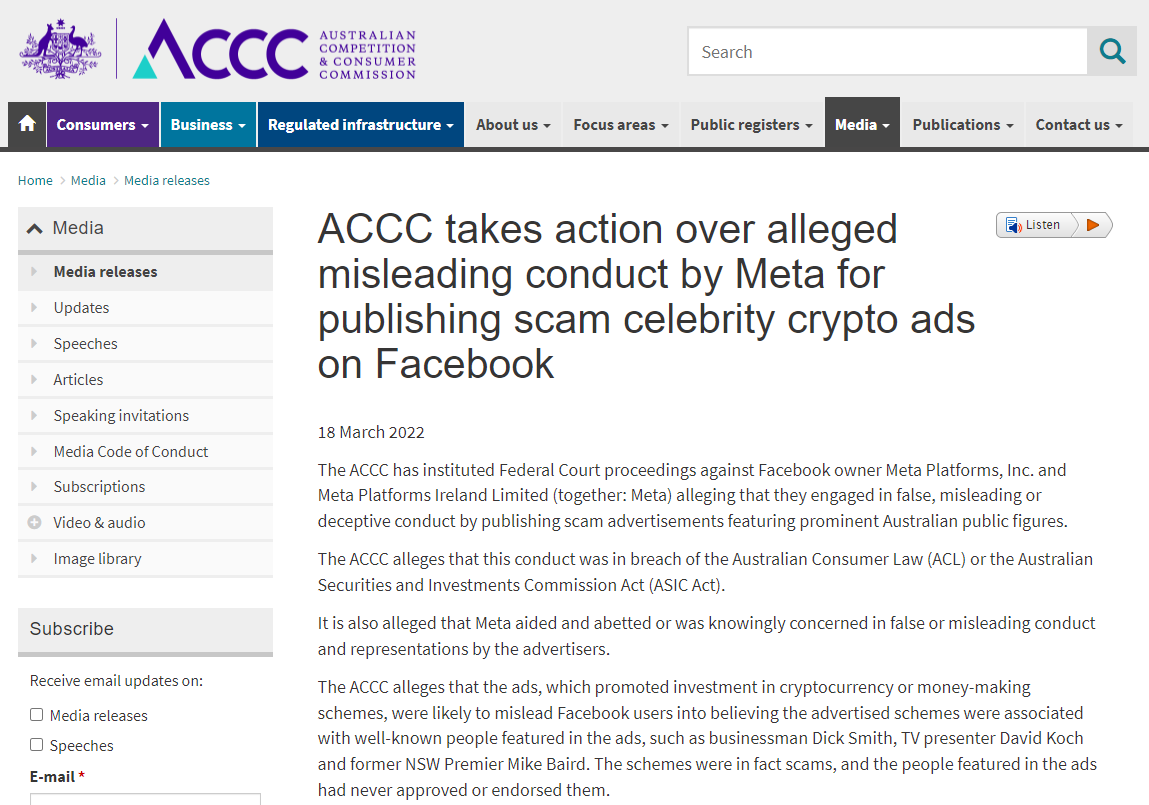This screenshot has height=805, width=1149.
Task: Click the magnifier search button
Action: (1112, 51)
